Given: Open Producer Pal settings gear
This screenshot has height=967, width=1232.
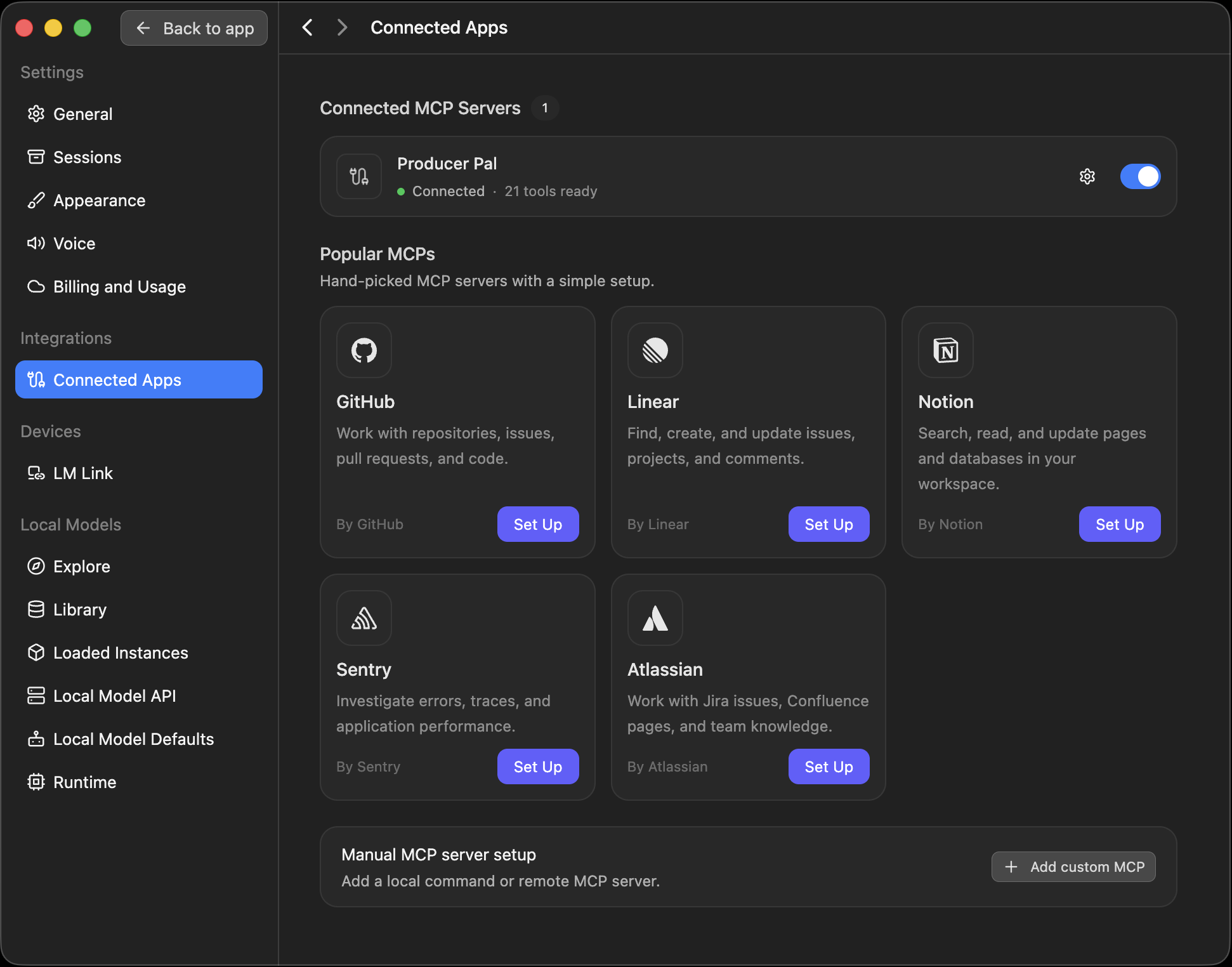Looking at the screenshot, I should 1087,176.
